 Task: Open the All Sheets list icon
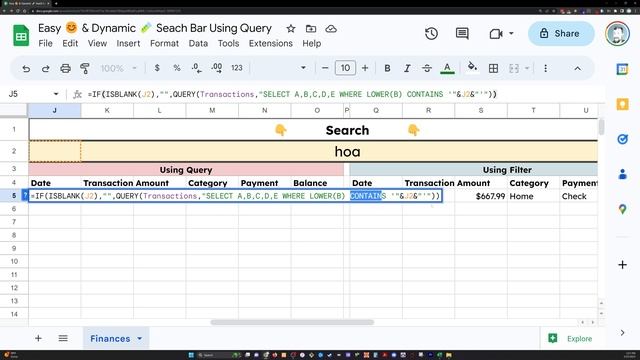point(63,338)
